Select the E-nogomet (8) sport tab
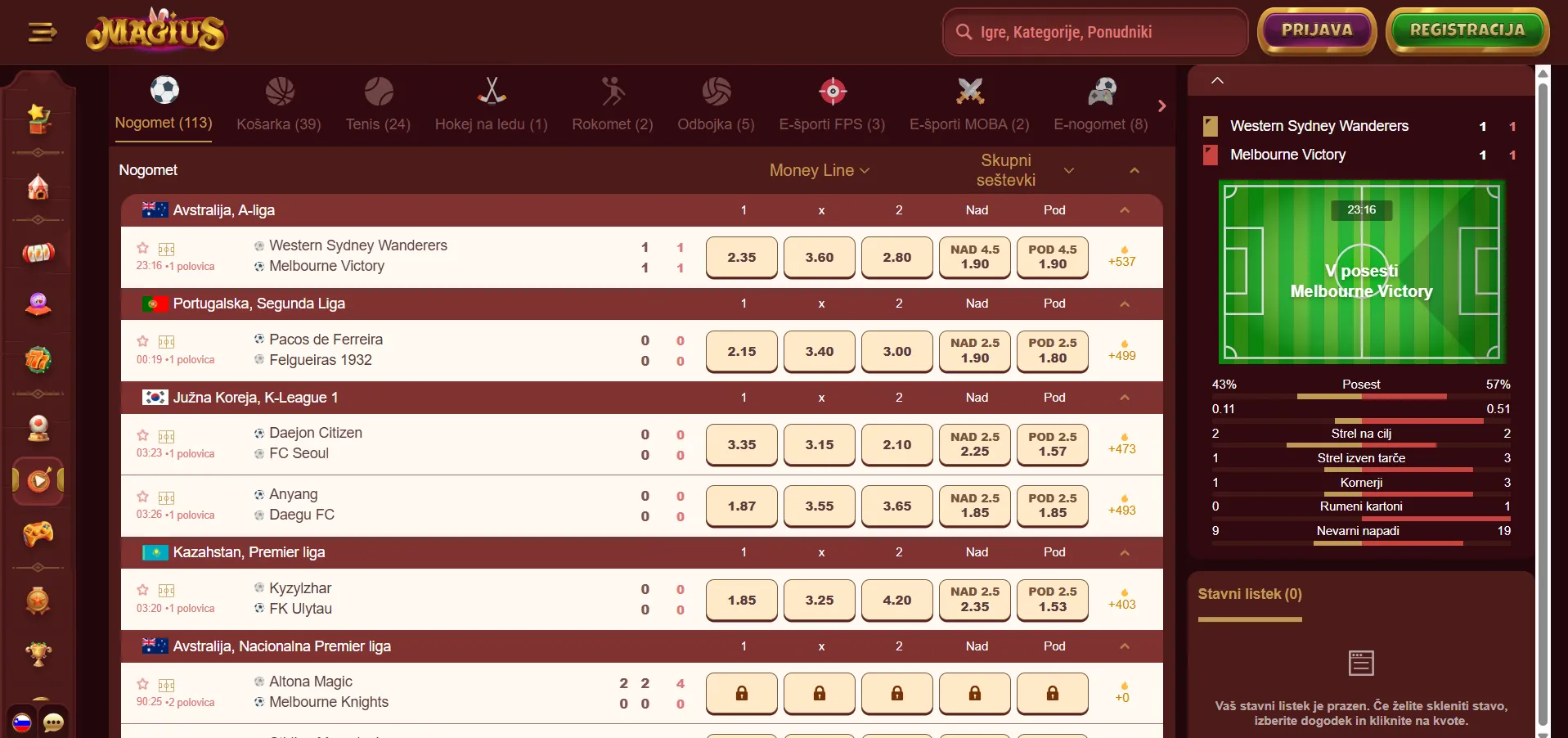 pos(1101,104)
